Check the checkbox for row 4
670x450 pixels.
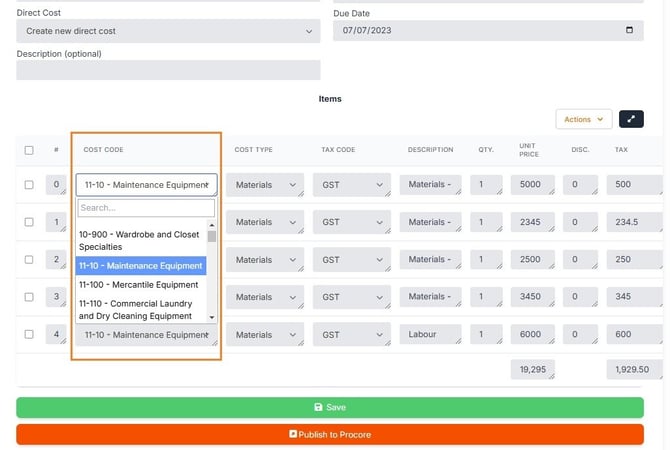click(x=29, y=334)
